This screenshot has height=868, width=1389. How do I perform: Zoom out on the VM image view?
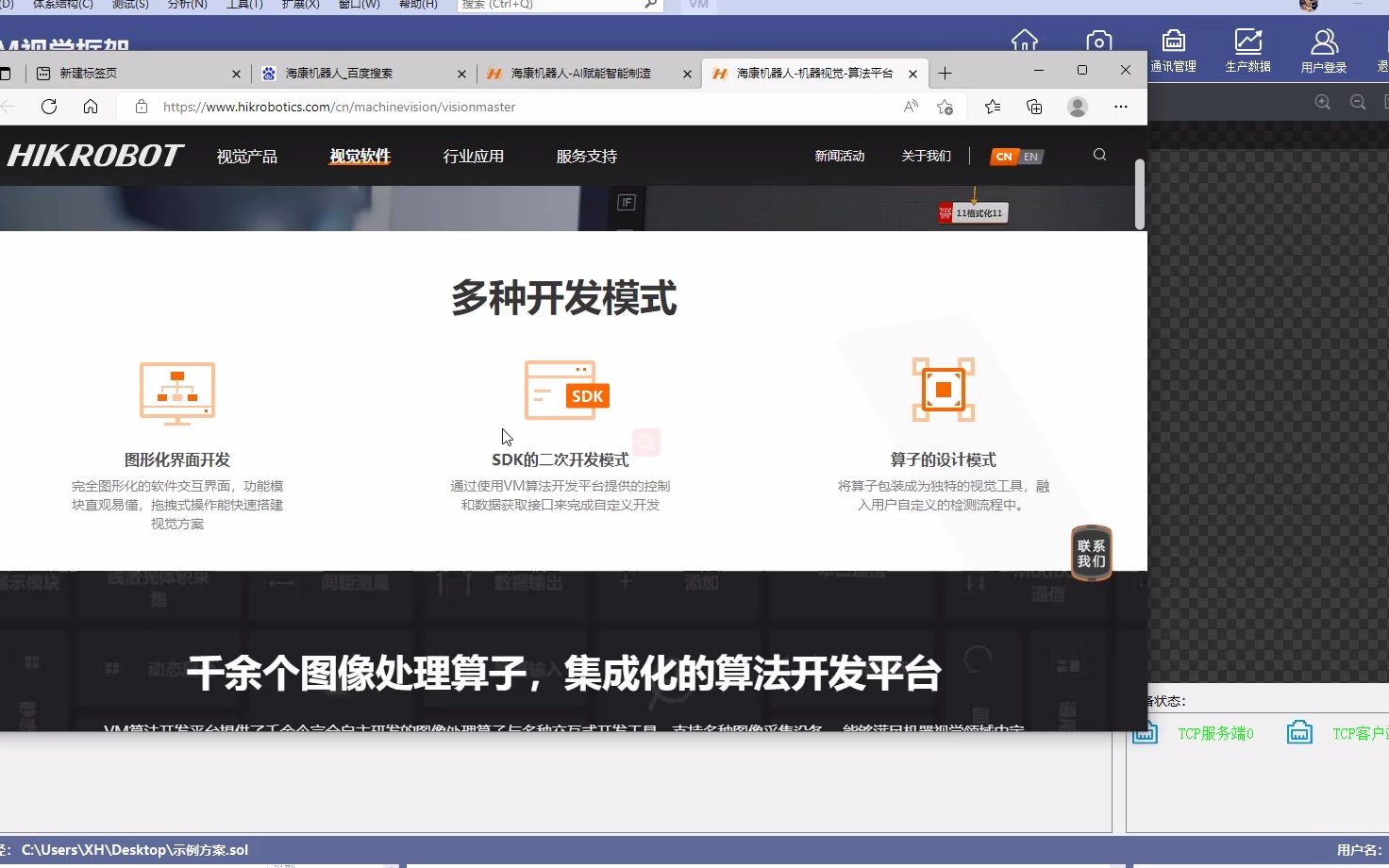pyautogui.click(x=1358, y=102)
